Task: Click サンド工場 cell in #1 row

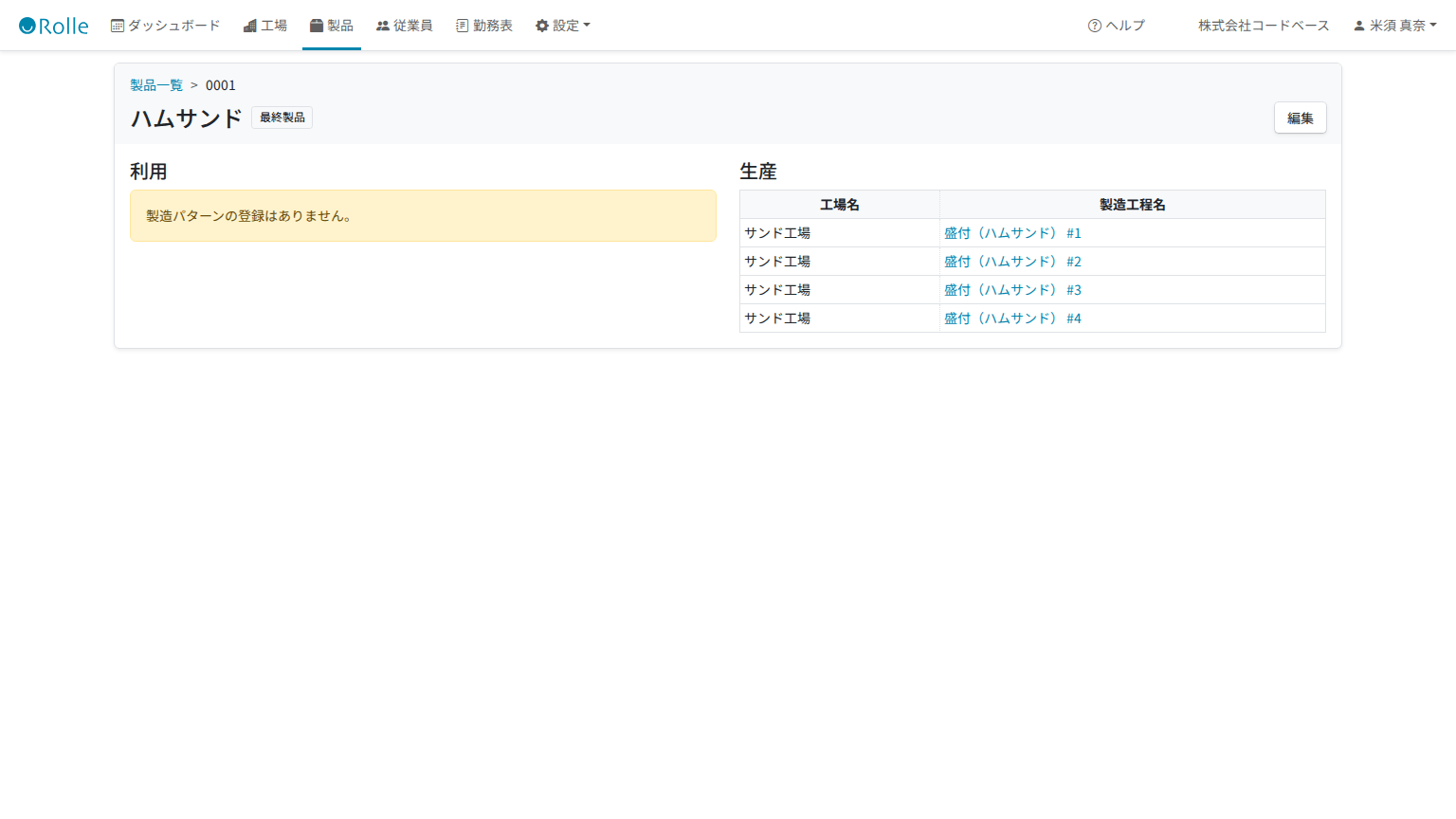Action: [840, 233]
